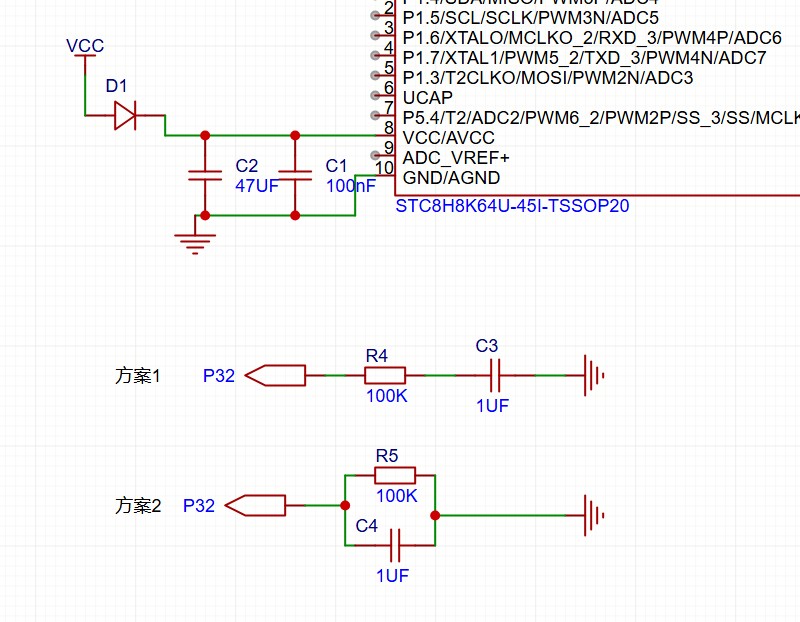Select the D1 diode symbol

coord(125,116)
